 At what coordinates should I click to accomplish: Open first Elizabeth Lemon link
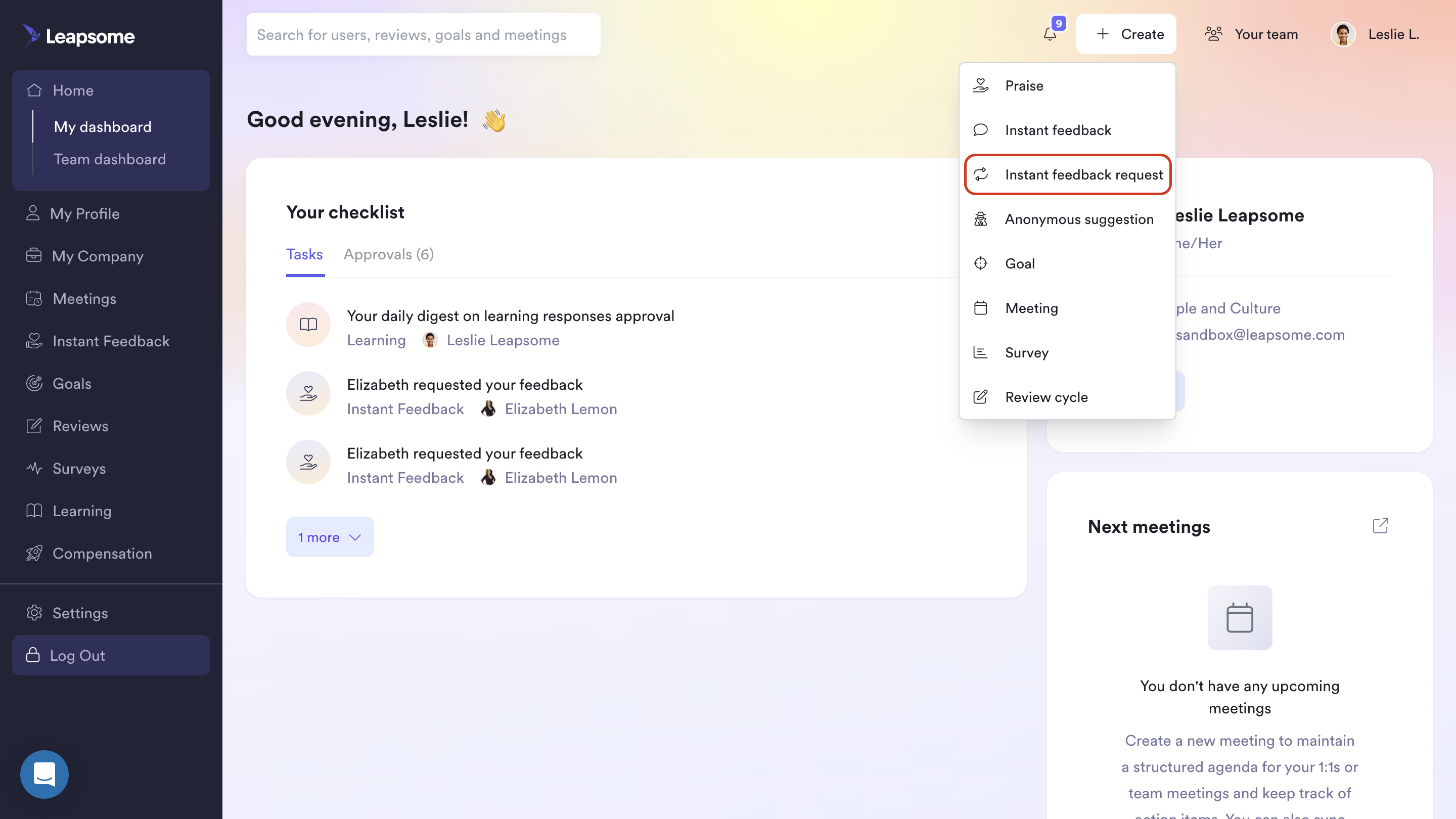click(561, 408)
